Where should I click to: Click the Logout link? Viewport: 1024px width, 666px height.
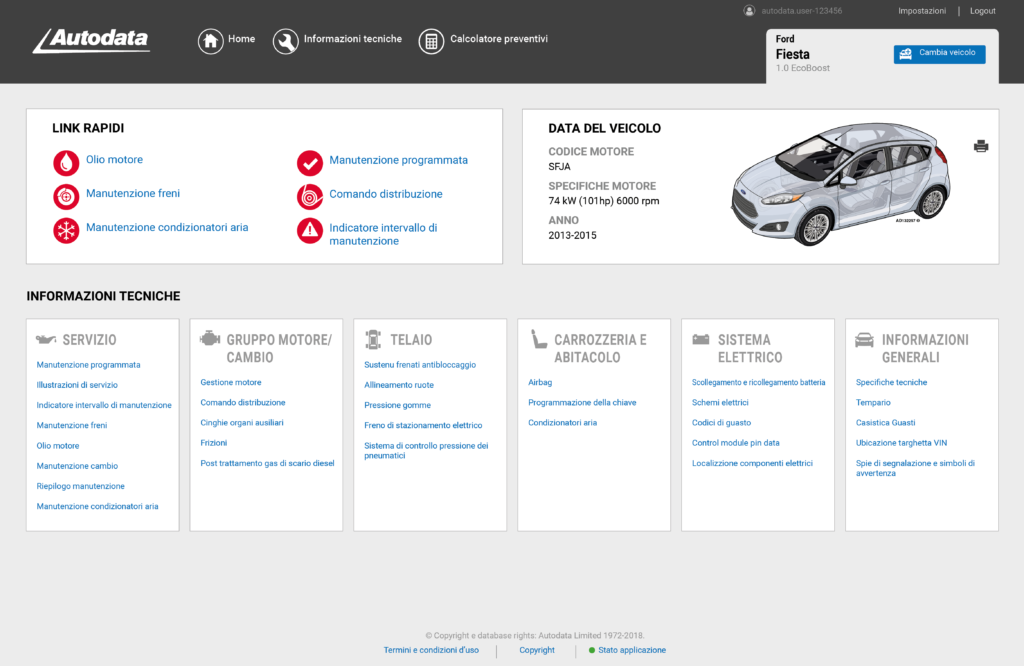[x=982, y=11]
